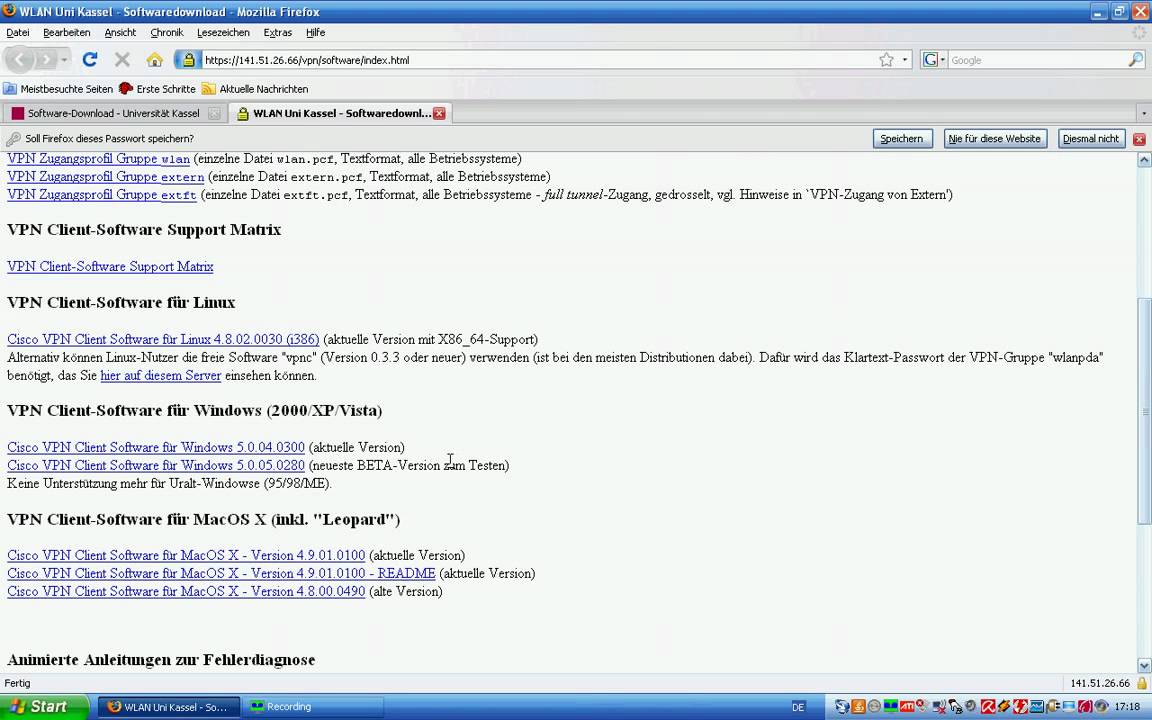Open the list-all-tabs dropdown arrow
The height and width of the screenshot is (720, 1152).
point(1143,113)
